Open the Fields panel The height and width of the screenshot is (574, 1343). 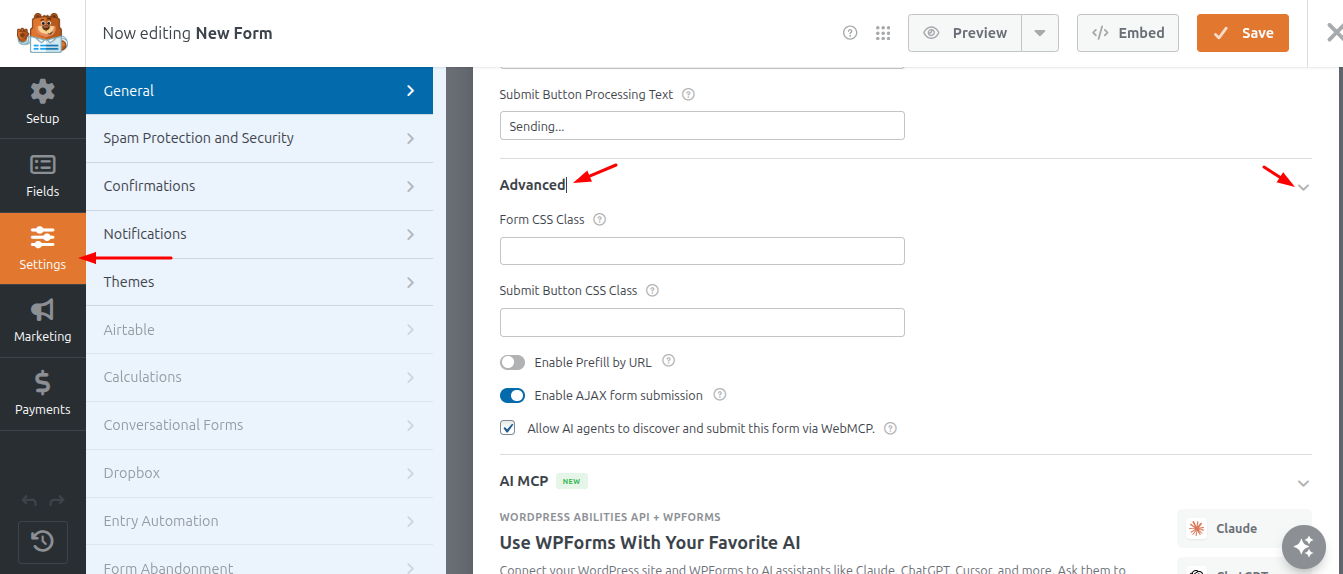[x=43, y=176]
